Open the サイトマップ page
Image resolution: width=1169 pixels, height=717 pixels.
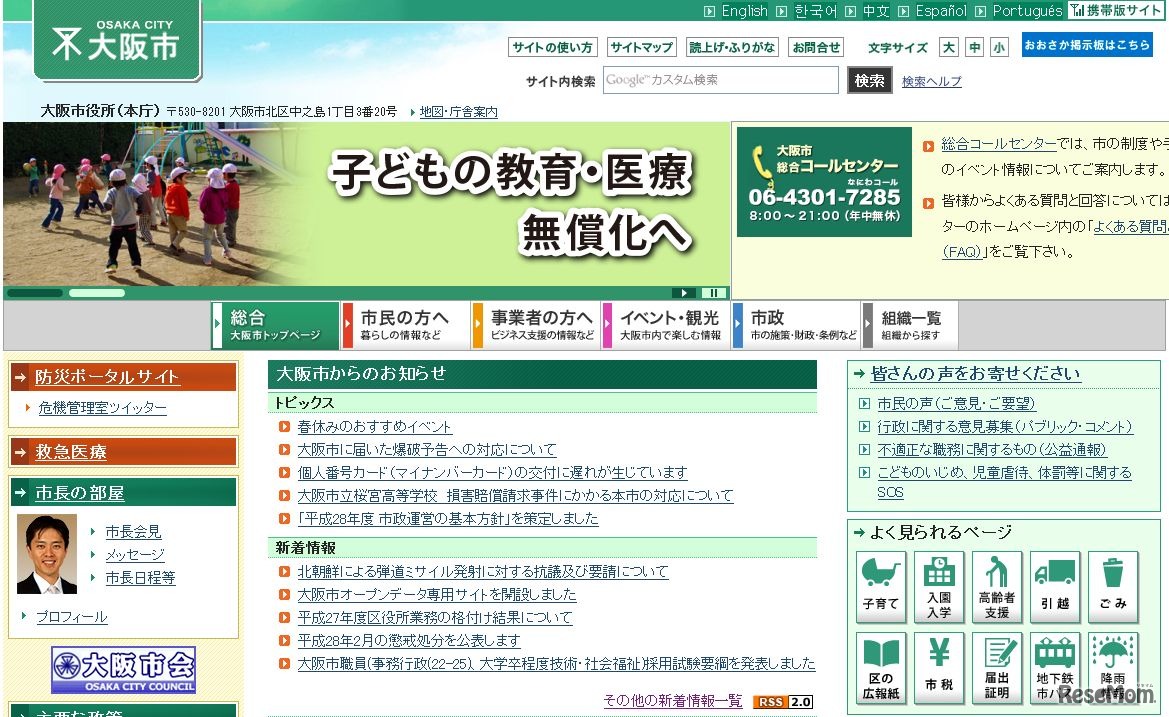pyautogui.click(x=642, y=47)
